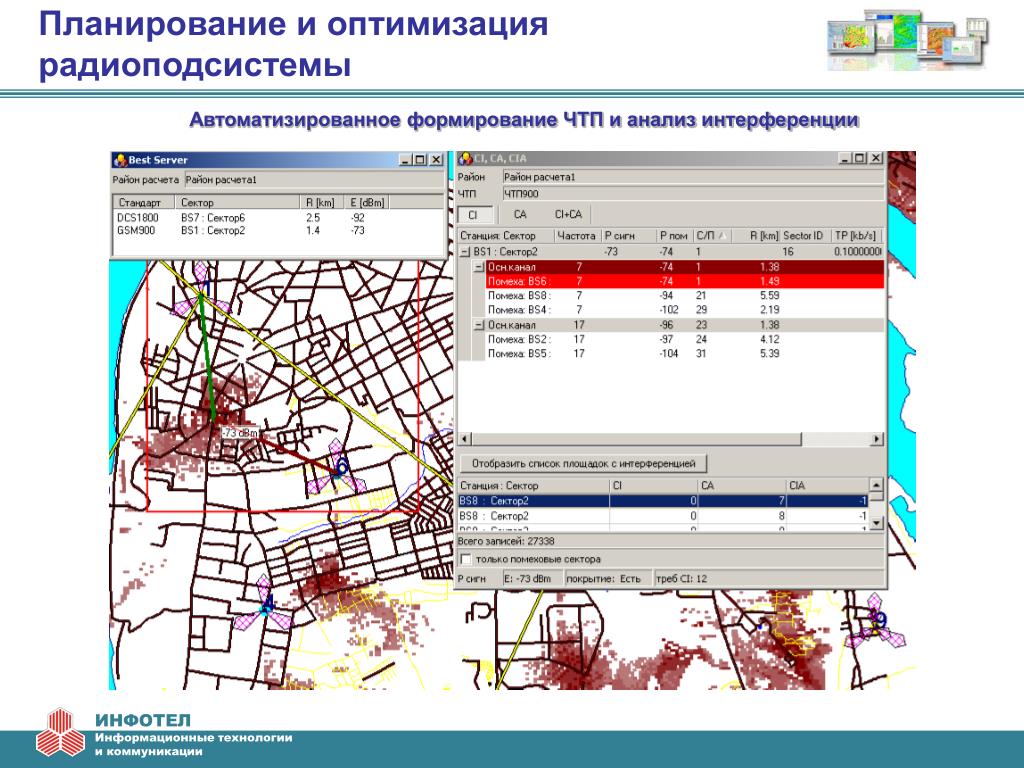Click the R [km] header in Best Server
Viewport: 1024px width, 768px height.
tap(322, 202)
